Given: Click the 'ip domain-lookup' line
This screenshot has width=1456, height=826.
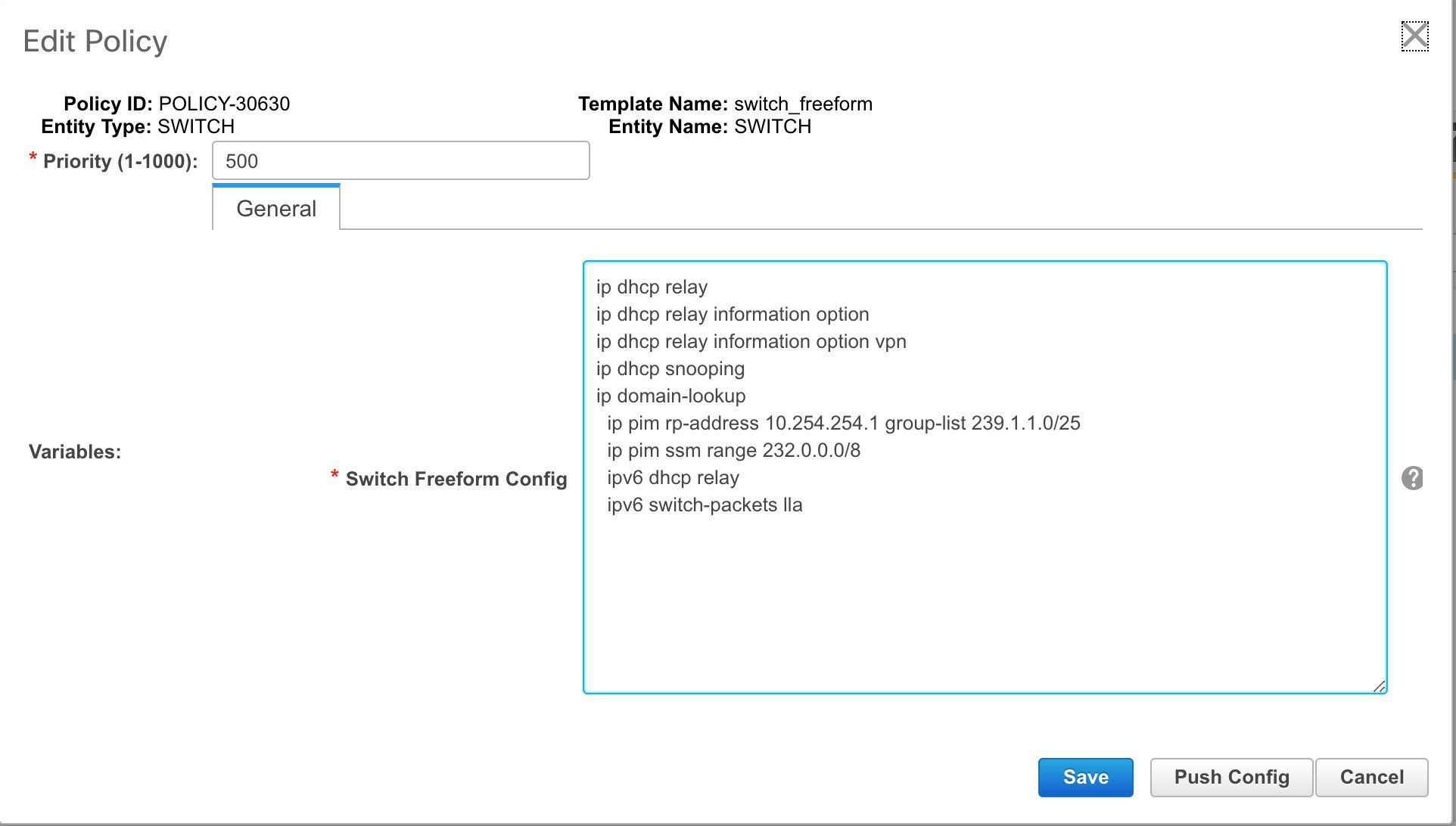Looking at the screenshot, I should tap(670, 396).
